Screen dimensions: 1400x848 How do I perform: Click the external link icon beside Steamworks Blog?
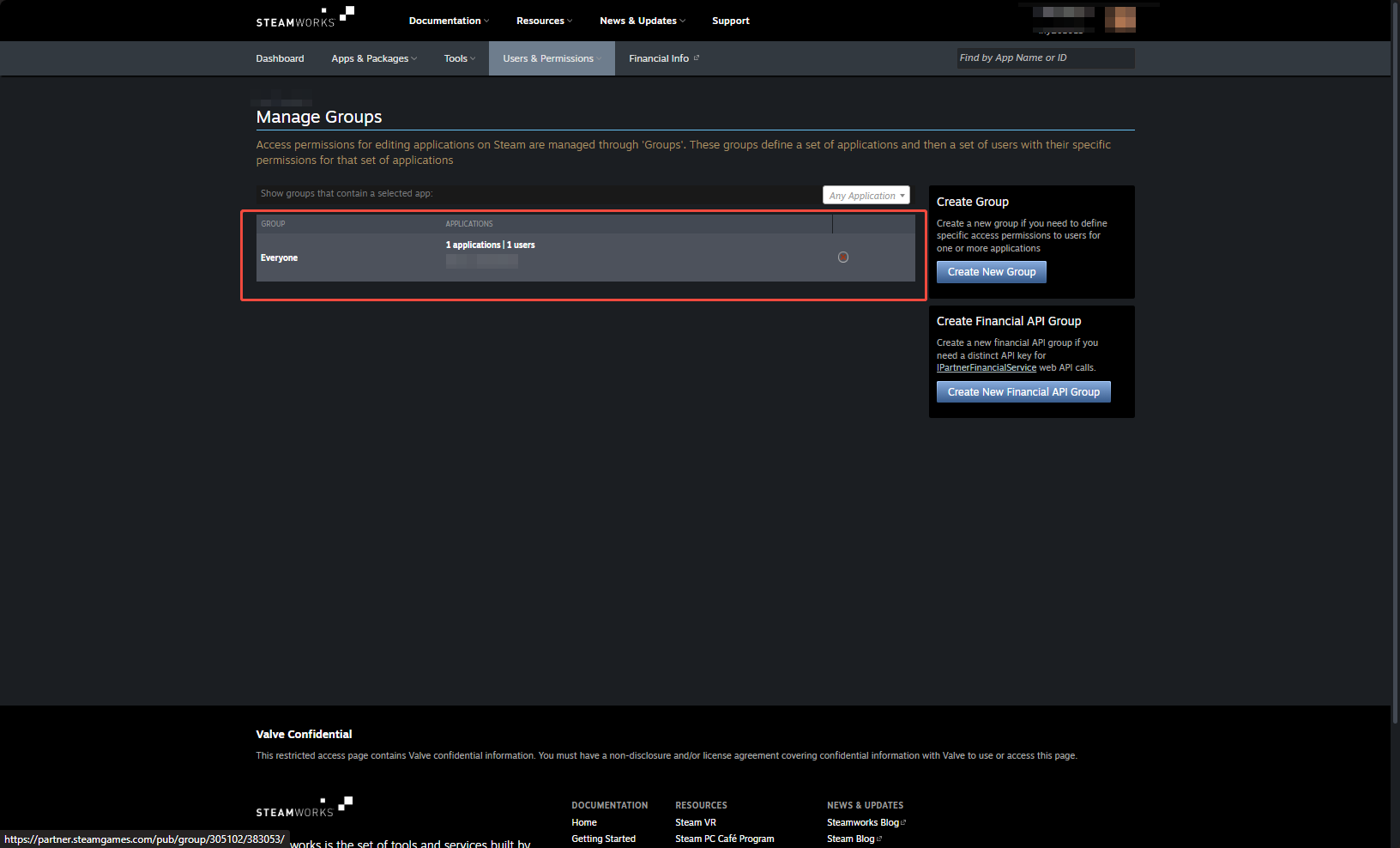pos(902,822)
